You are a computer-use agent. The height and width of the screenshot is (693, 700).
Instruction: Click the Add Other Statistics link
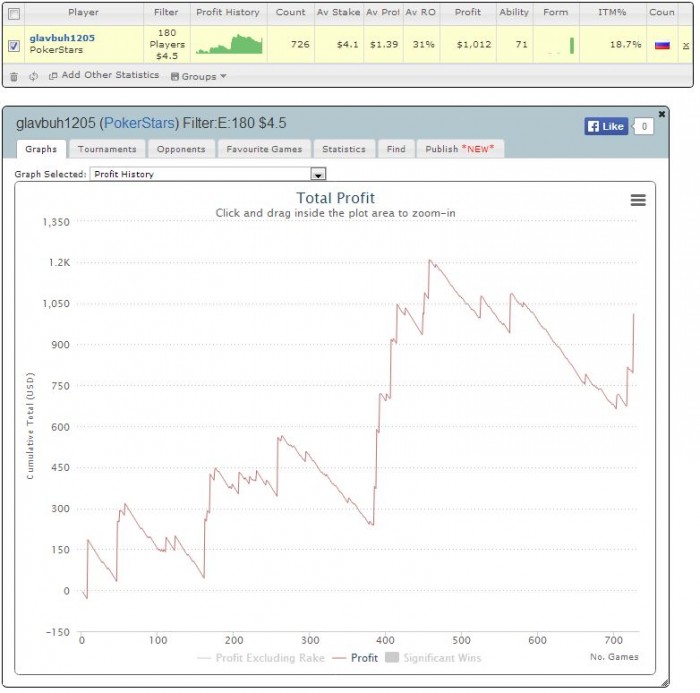click(x=104, y=75)
